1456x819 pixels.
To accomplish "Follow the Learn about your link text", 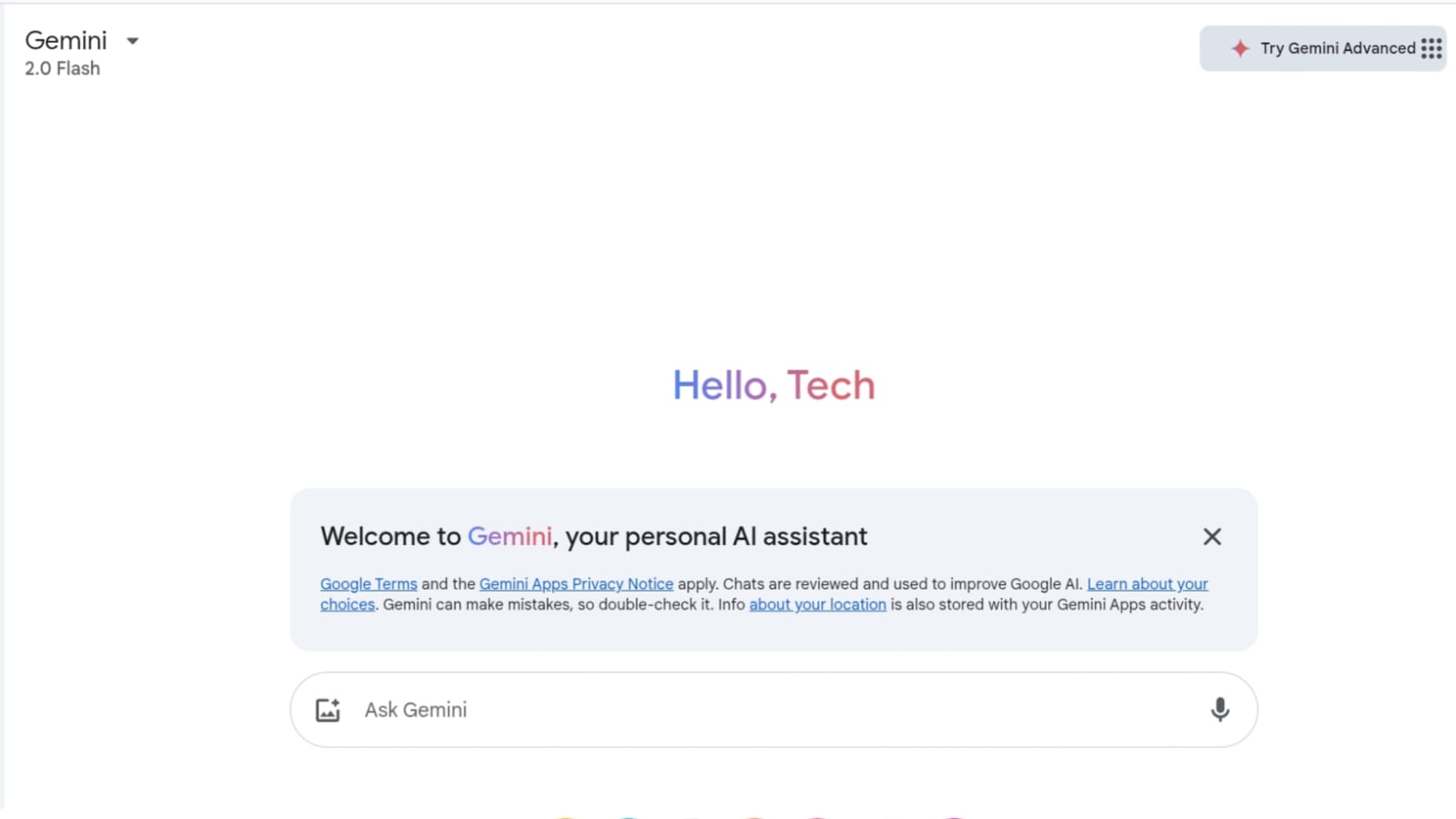I will (1148, 584).
